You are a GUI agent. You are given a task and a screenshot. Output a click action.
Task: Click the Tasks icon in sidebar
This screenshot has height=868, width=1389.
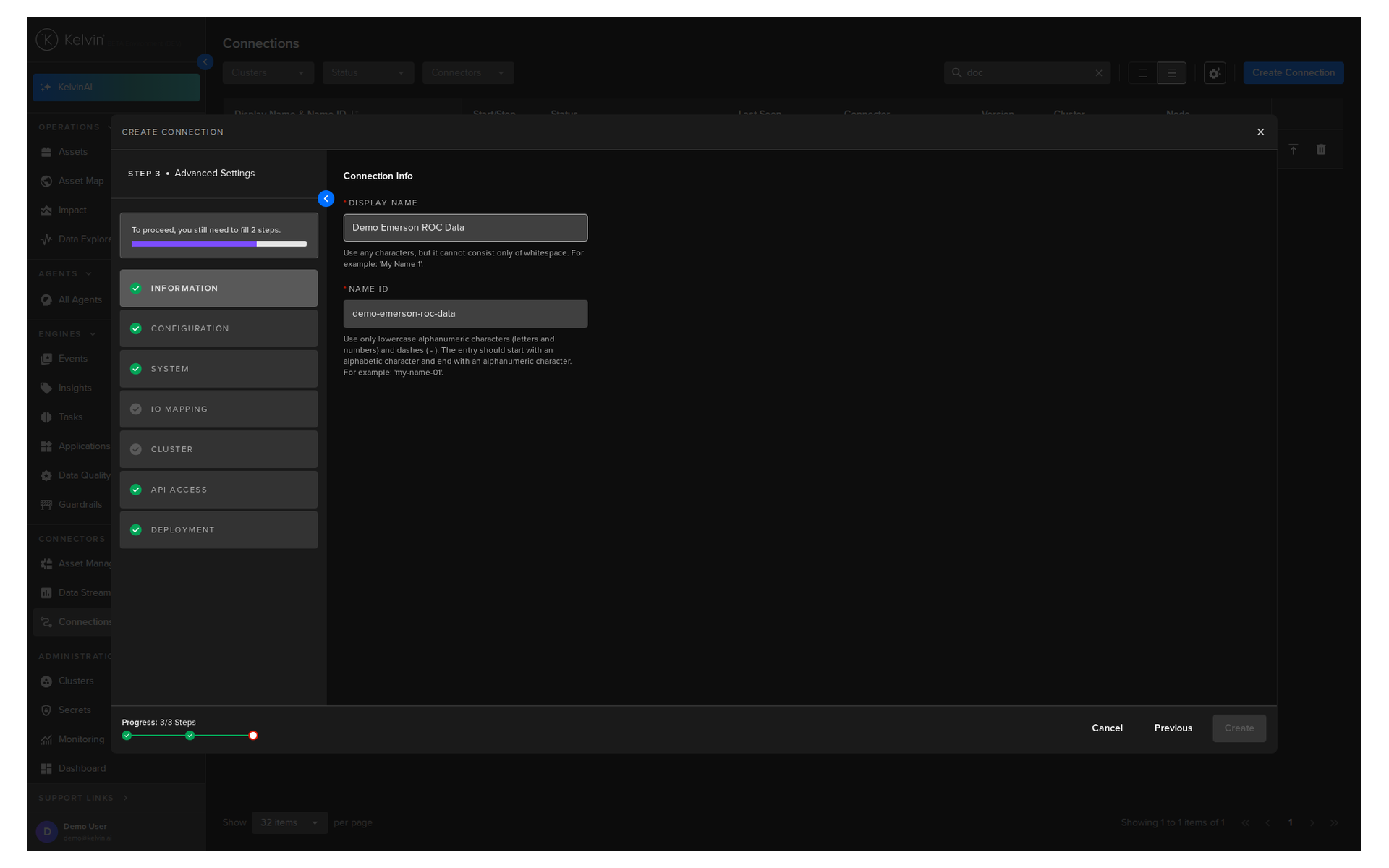point(46,417)
